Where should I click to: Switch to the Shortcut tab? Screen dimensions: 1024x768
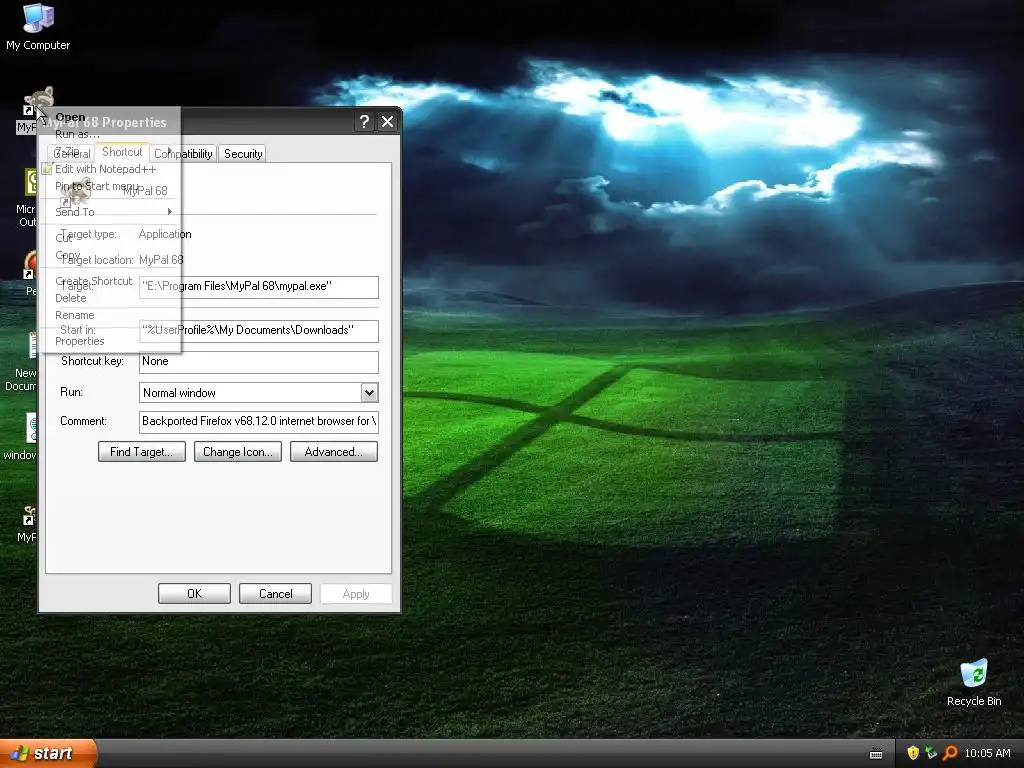[x=122, y=152]
